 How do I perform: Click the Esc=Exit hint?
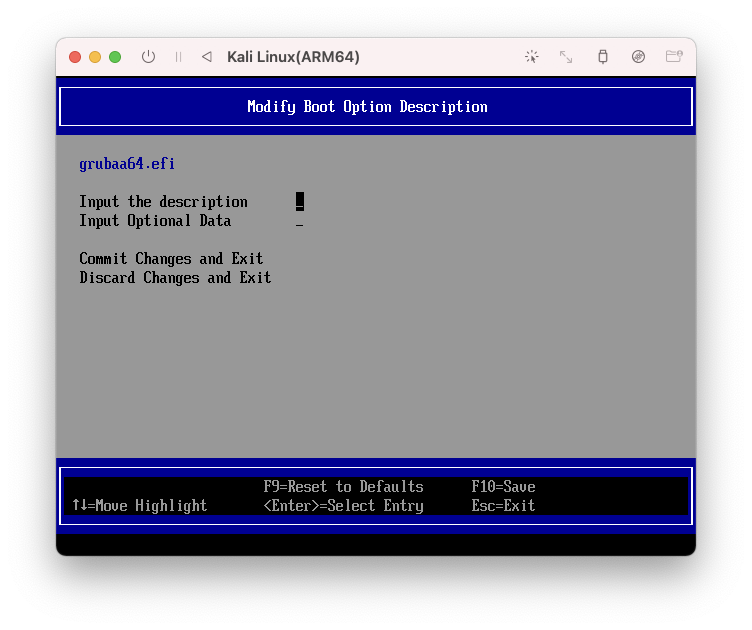[x=503, y=506]
